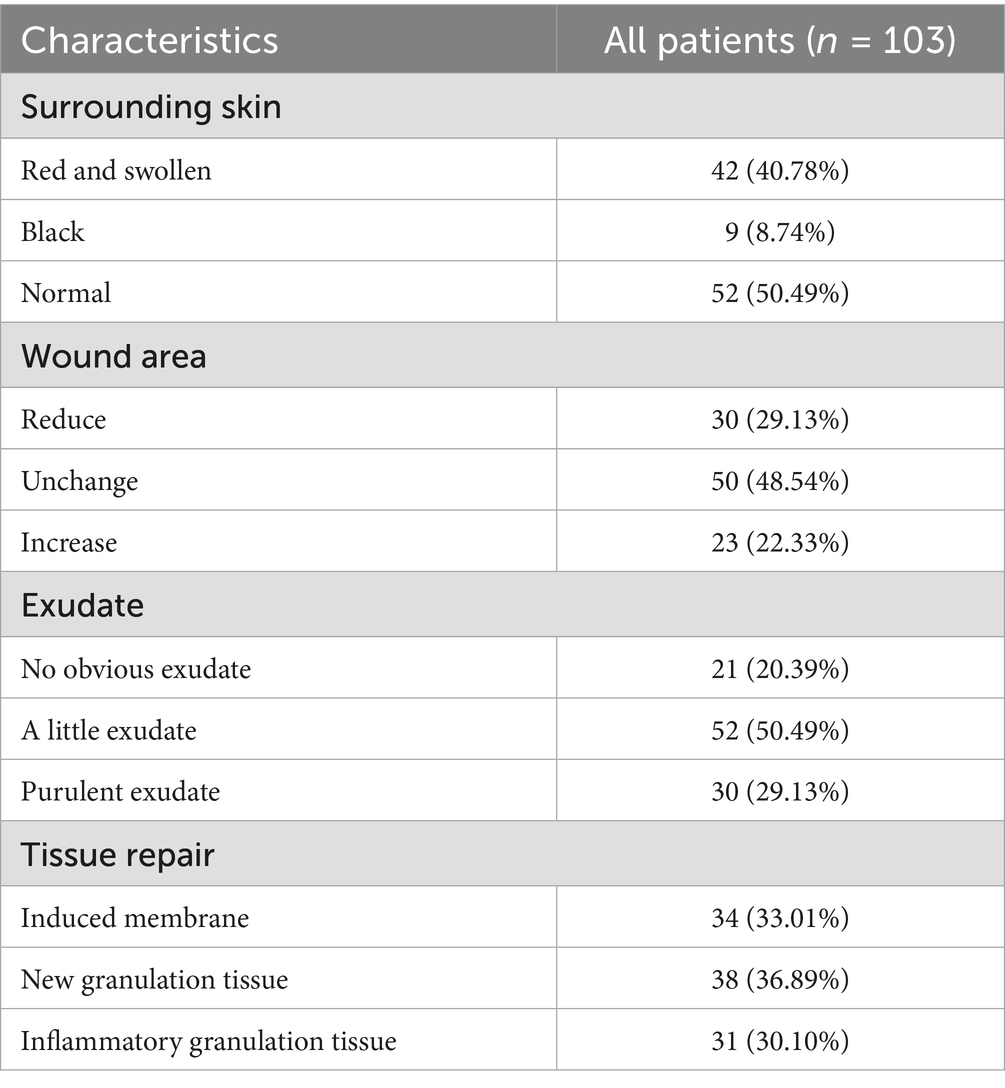Select the 23 (22.33%) value cell
The height and width of the screenshot is (1088, 1005).
(780, 543)
